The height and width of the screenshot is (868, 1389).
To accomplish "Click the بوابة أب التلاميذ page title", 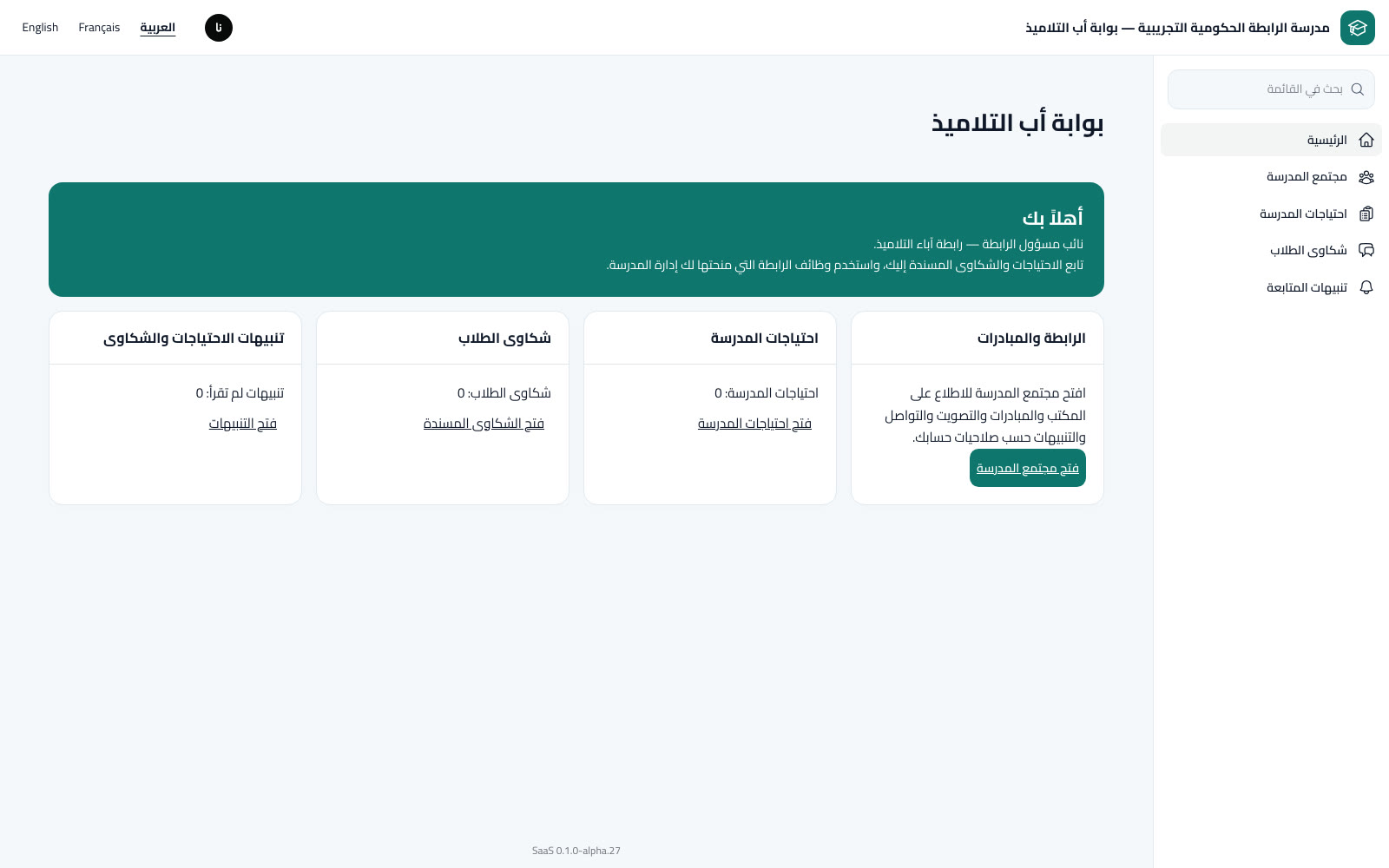I will pyautogui.click(x=1017, y=123).
